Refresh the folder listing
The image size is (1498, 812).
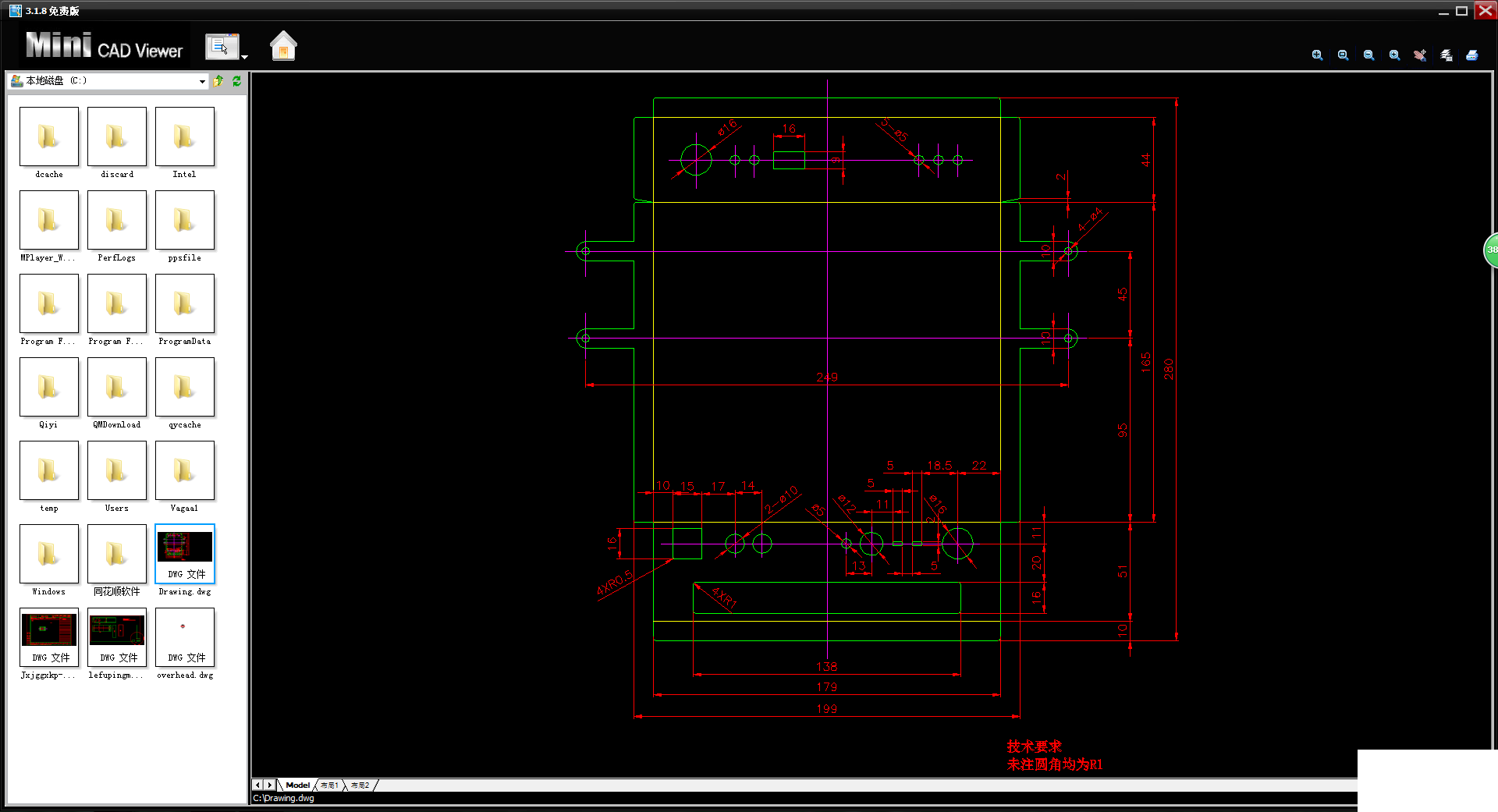pyautogui.click(x=236, y=80)
